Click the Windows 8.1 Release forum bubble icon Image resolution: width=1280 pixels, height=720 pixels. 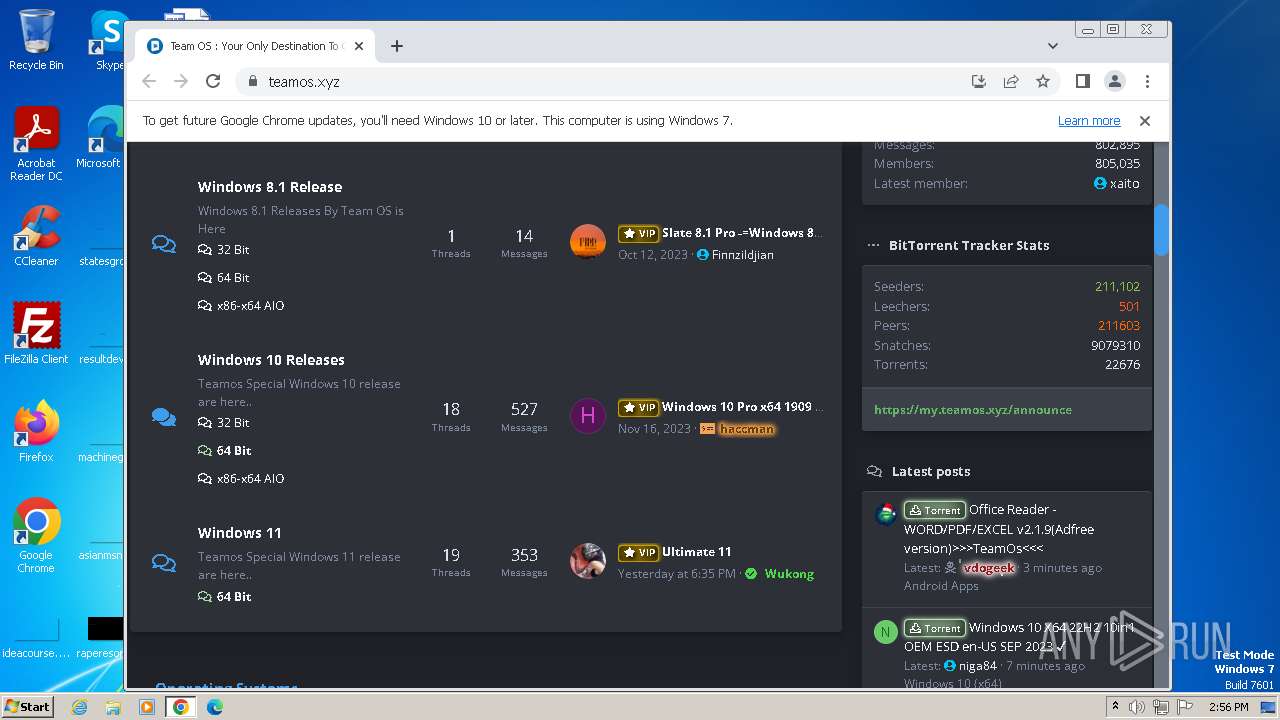pyautogui.click(x=164, y=244)
